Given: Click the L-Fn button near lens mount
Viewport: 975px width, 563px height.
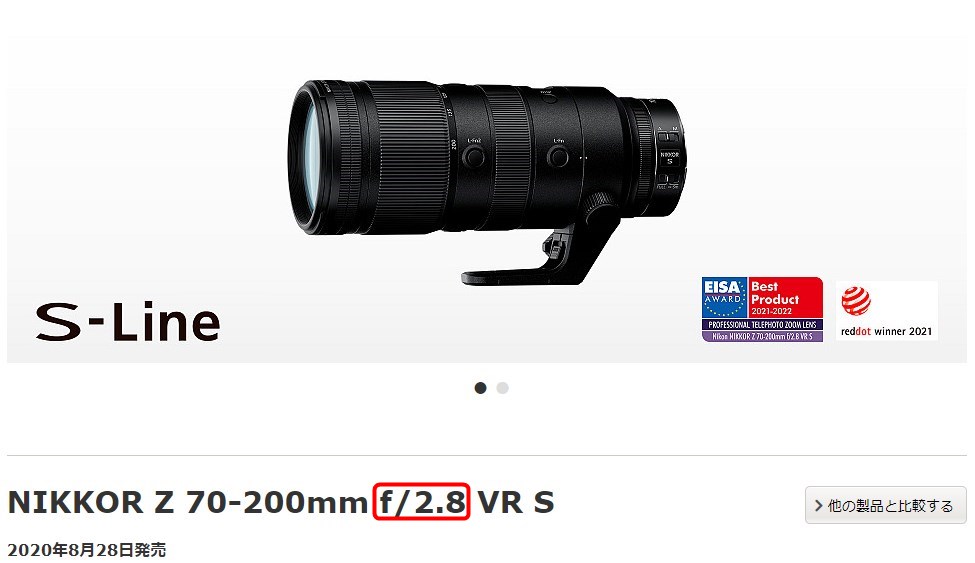Looking at the screenshot, I should coord(558,156).
